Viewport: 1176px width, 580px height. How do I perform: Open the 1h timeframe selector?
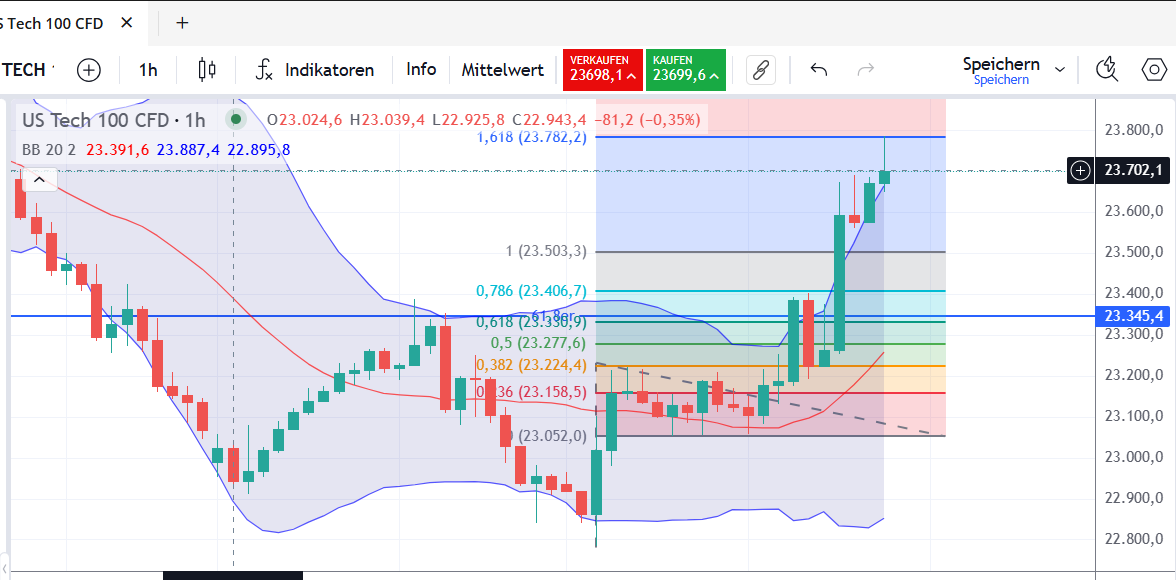pos(148,70)
